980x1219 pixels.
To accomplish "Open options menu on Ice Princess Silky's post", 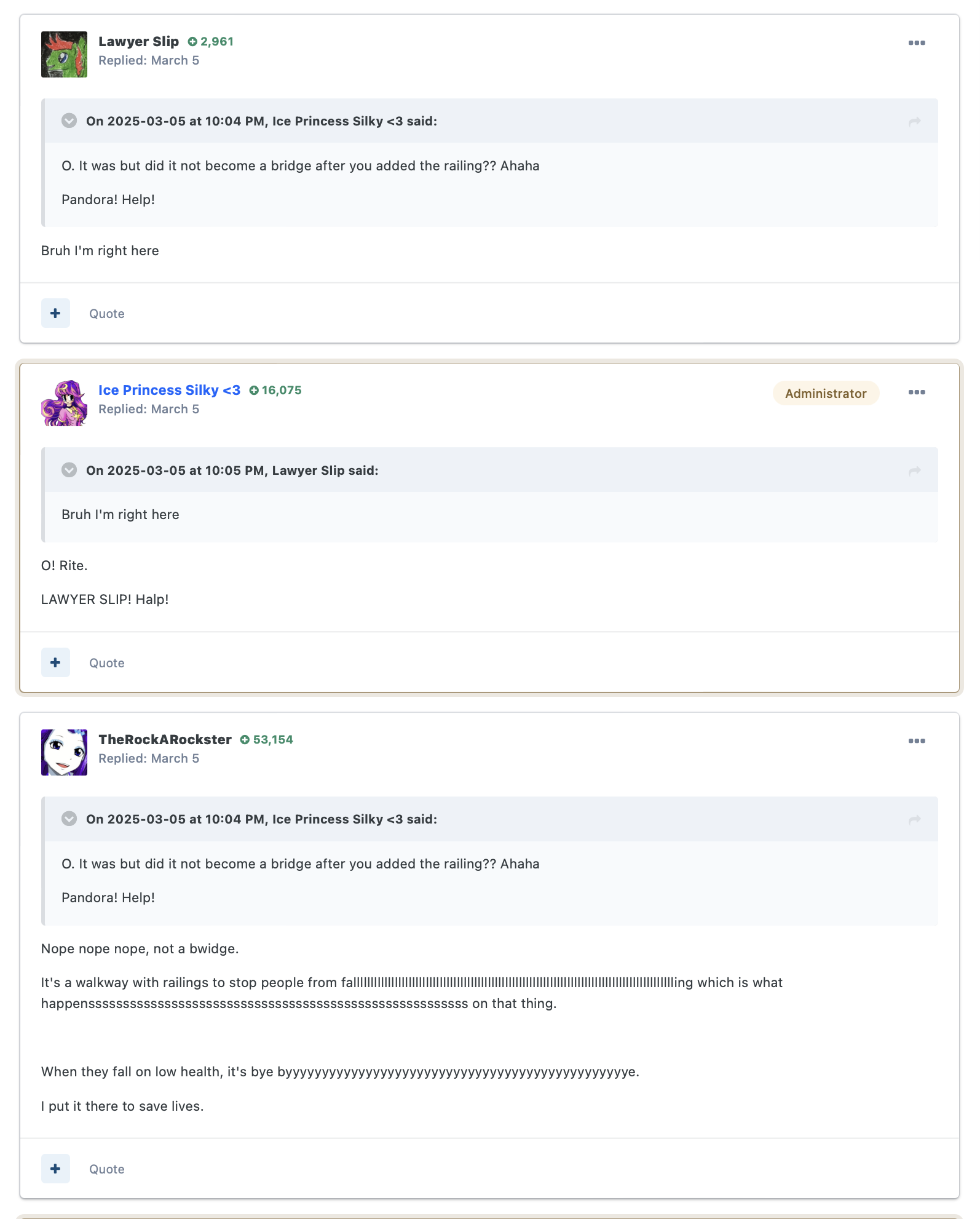I will pyautogui.click(x=917, y=392).
